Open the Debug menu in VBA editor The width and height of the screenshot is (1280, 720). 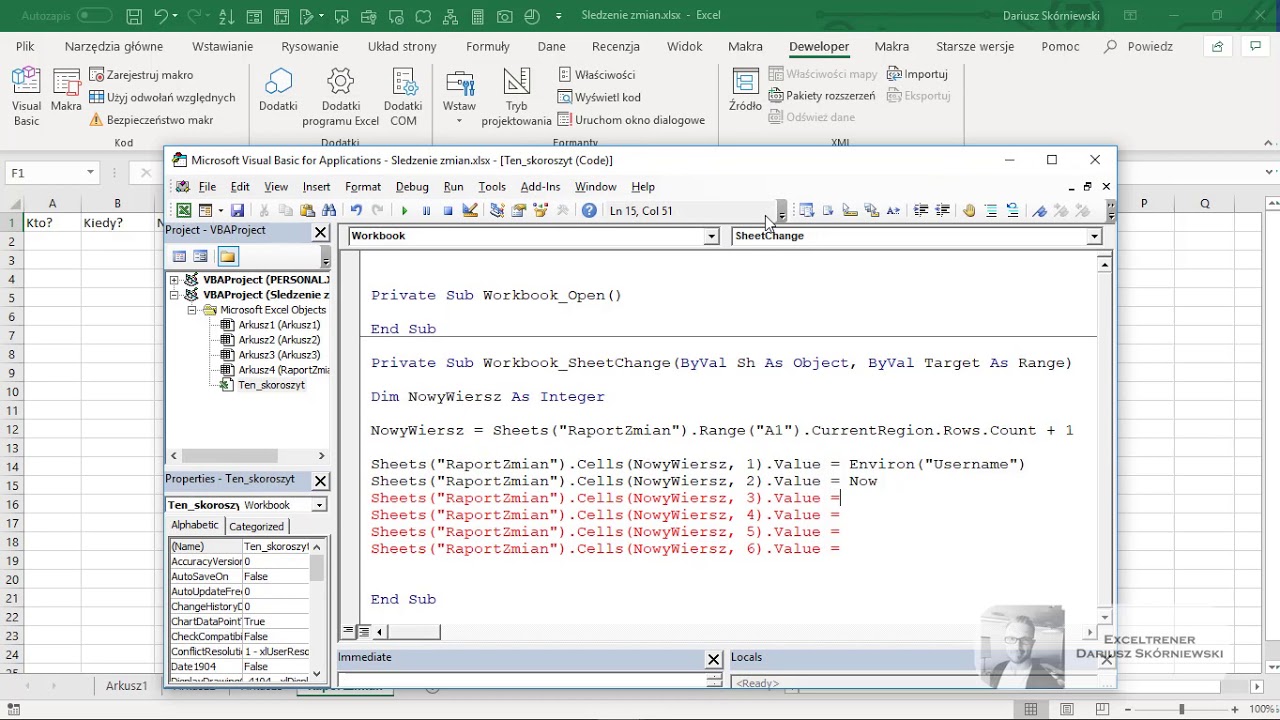click(x=412, y=187)
